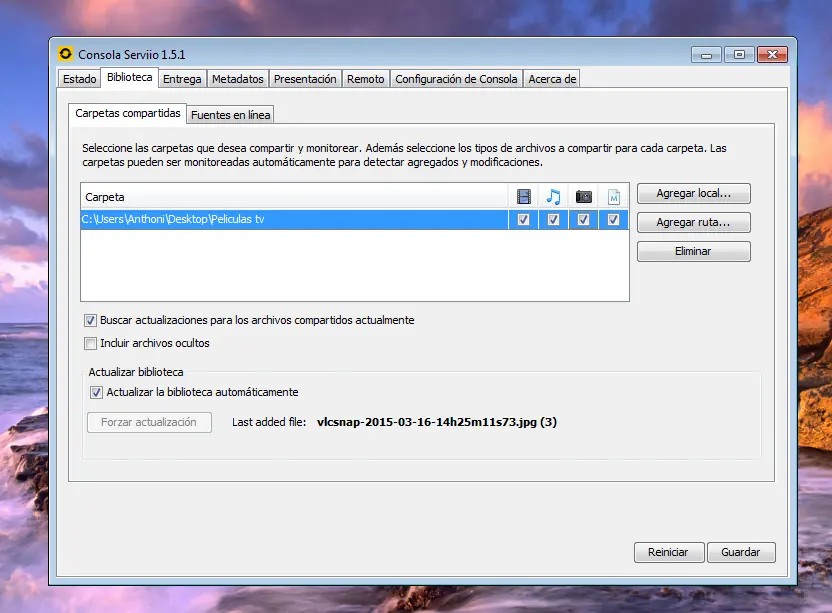Viewport: 832px width, 613px height.
Task: Select the Carpetas compartidas sub-tab
Action: tap(128, 113)
